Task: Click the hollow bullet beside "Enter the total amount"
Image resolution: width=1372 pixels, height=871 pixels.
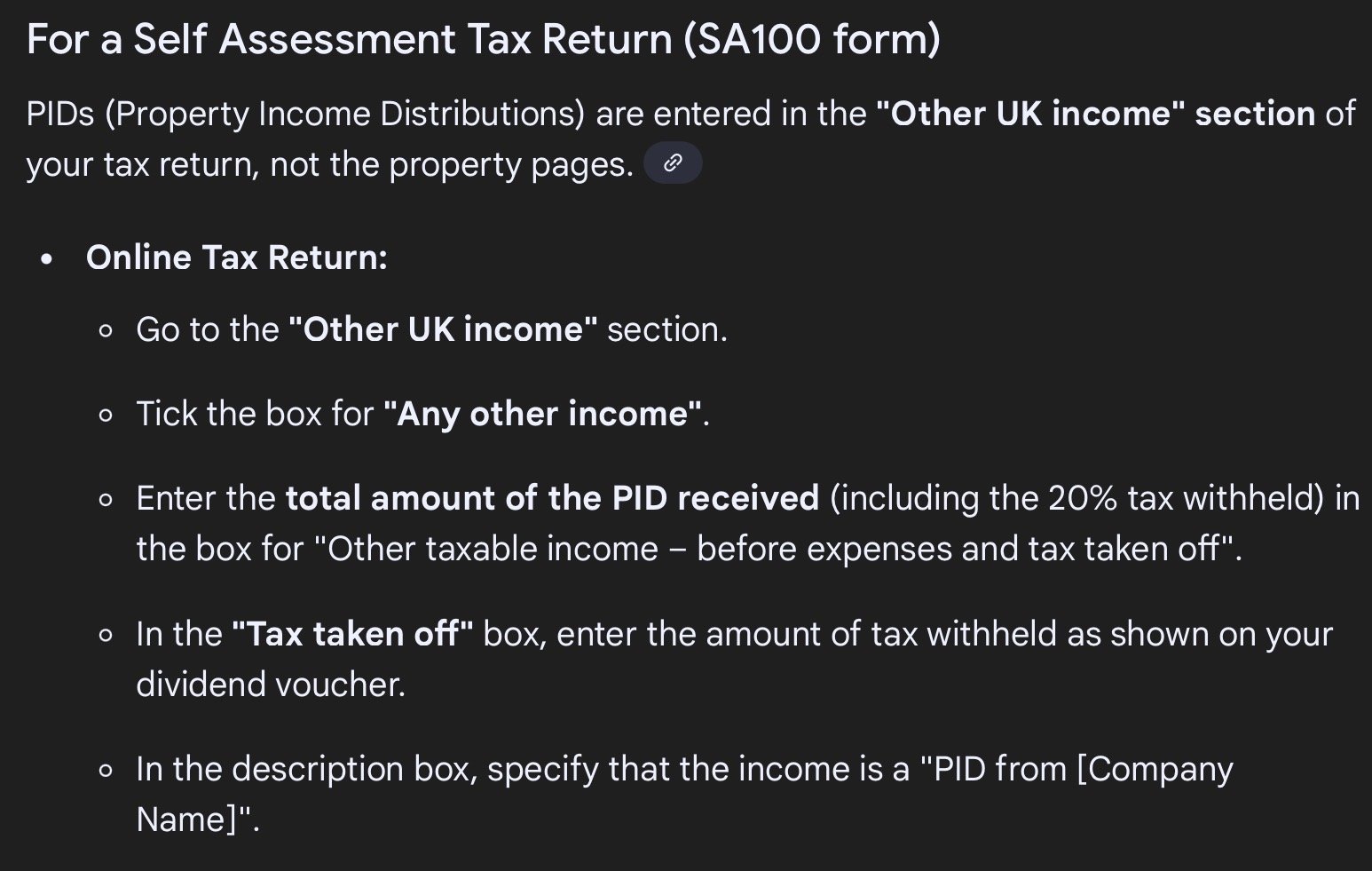Action: (x=106, y=500)
